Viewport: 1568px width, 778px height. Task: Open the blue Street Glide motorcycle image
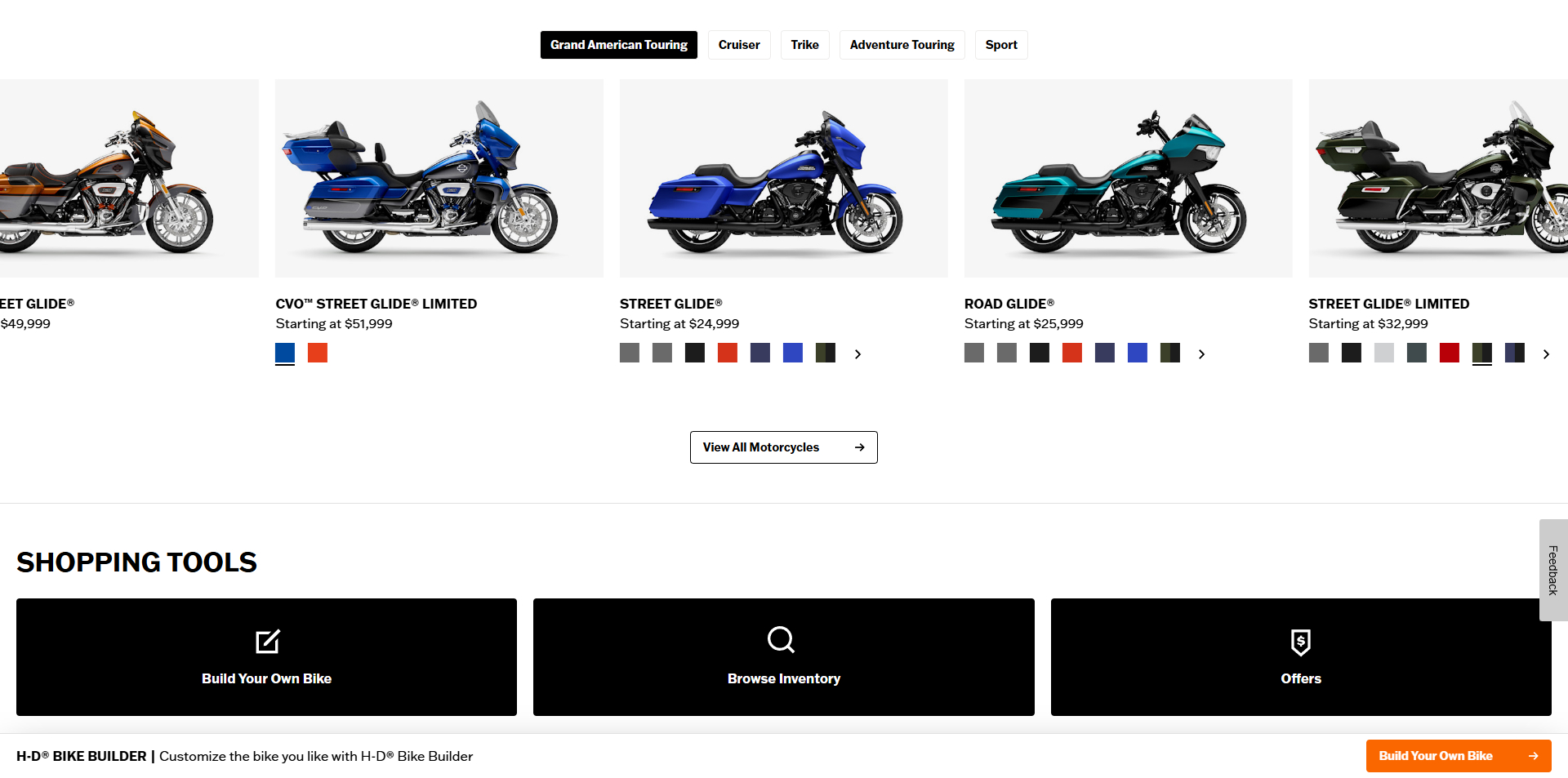coord(784,178)
